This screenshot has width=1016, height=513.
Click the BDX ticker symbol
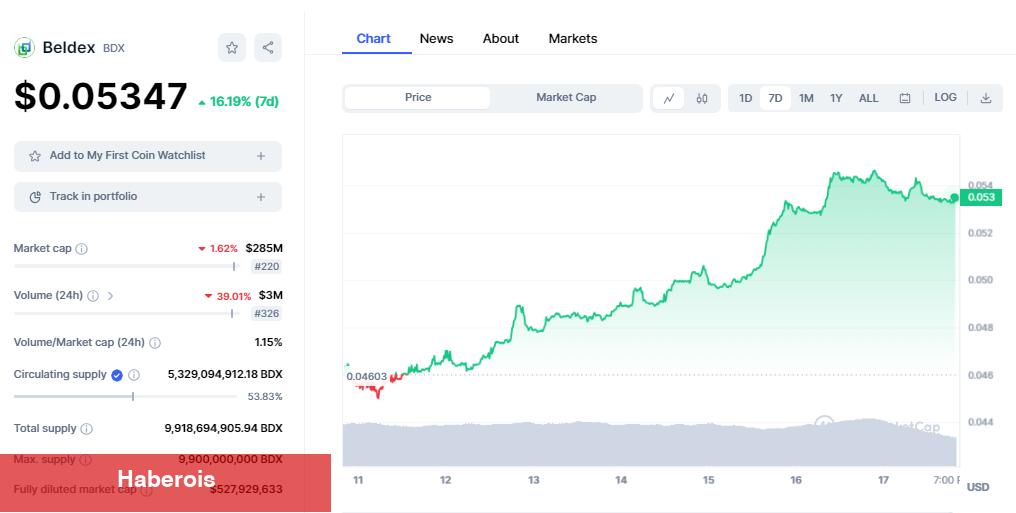114,49
